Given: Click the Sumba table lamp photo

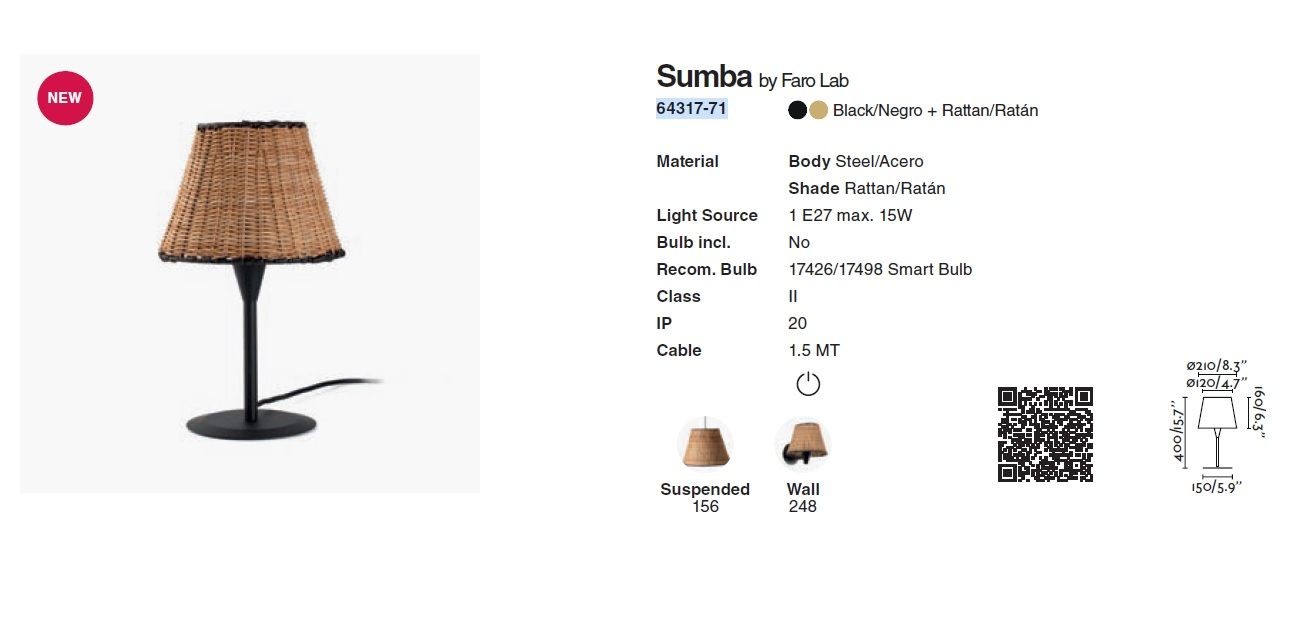Looking at the screenshot, I should coord(250,273).
